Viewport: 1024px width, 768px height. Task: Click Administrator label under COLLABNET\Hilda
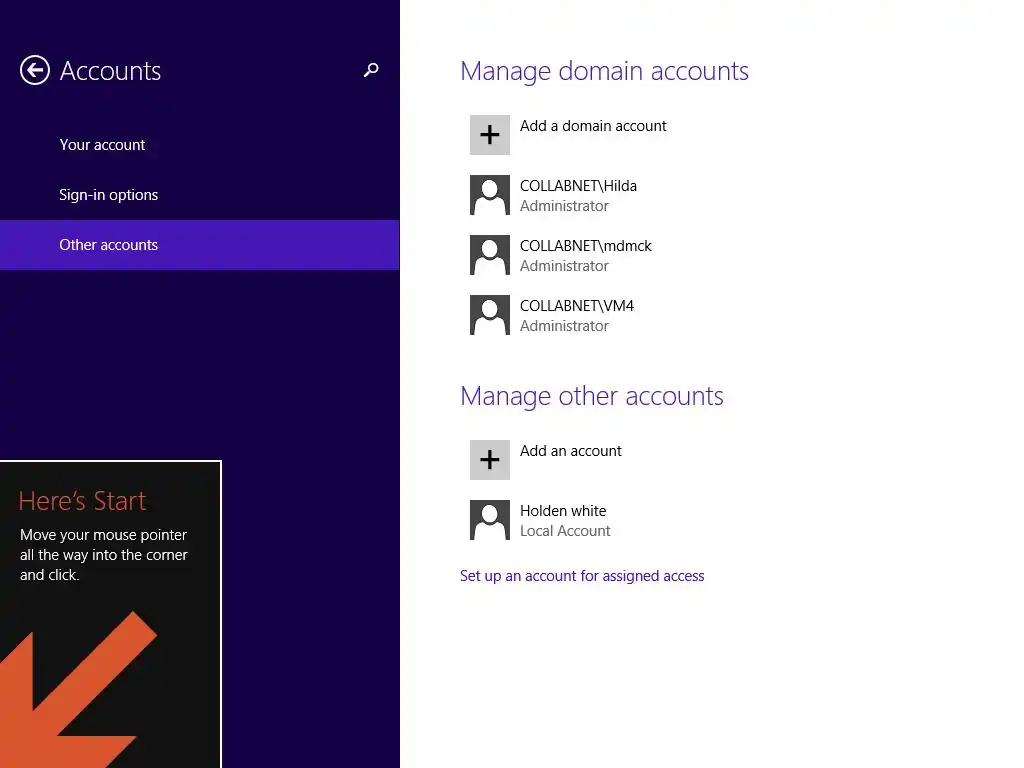click(564, 206)
